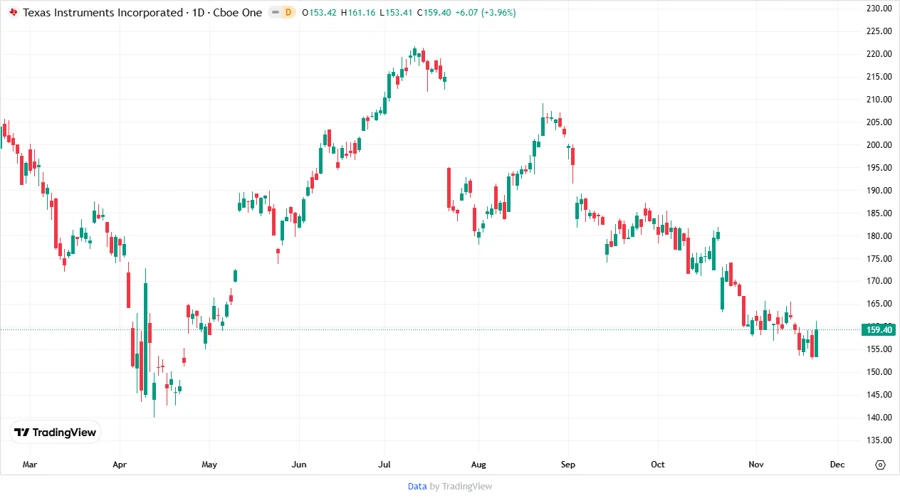The image size is (900, 498).
Task: Click the Texas Instruments logo icon
Action: pyautogui.click(x=13, y=12)
